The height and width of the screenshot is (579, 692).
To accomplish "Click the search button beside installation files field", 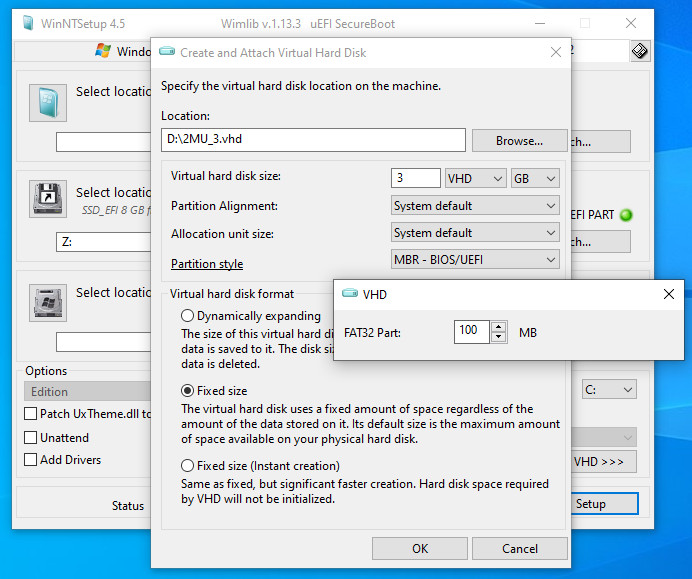I will click(601, 142).
